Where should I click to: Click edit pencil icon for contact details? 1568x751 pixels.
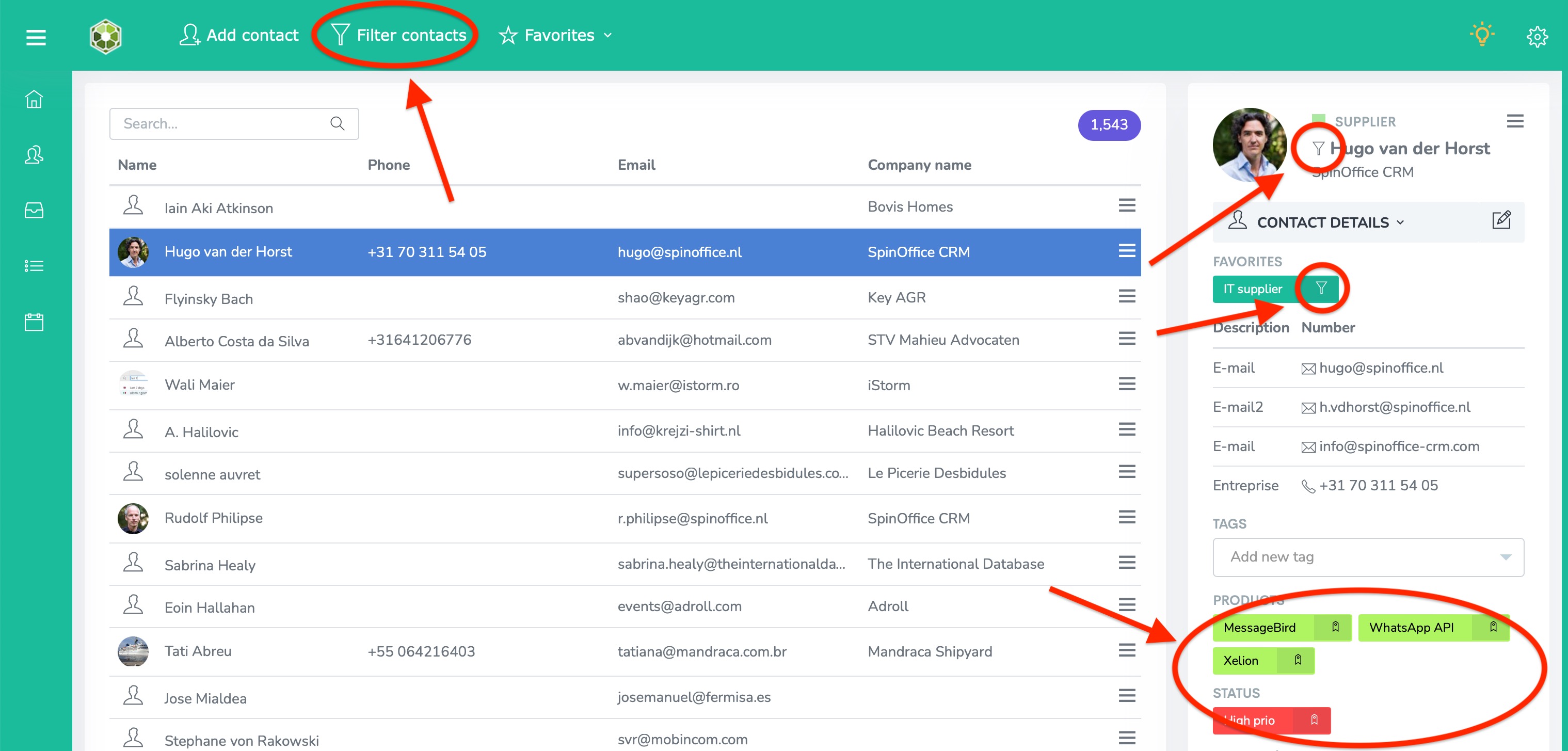[x=1501, y=220]
